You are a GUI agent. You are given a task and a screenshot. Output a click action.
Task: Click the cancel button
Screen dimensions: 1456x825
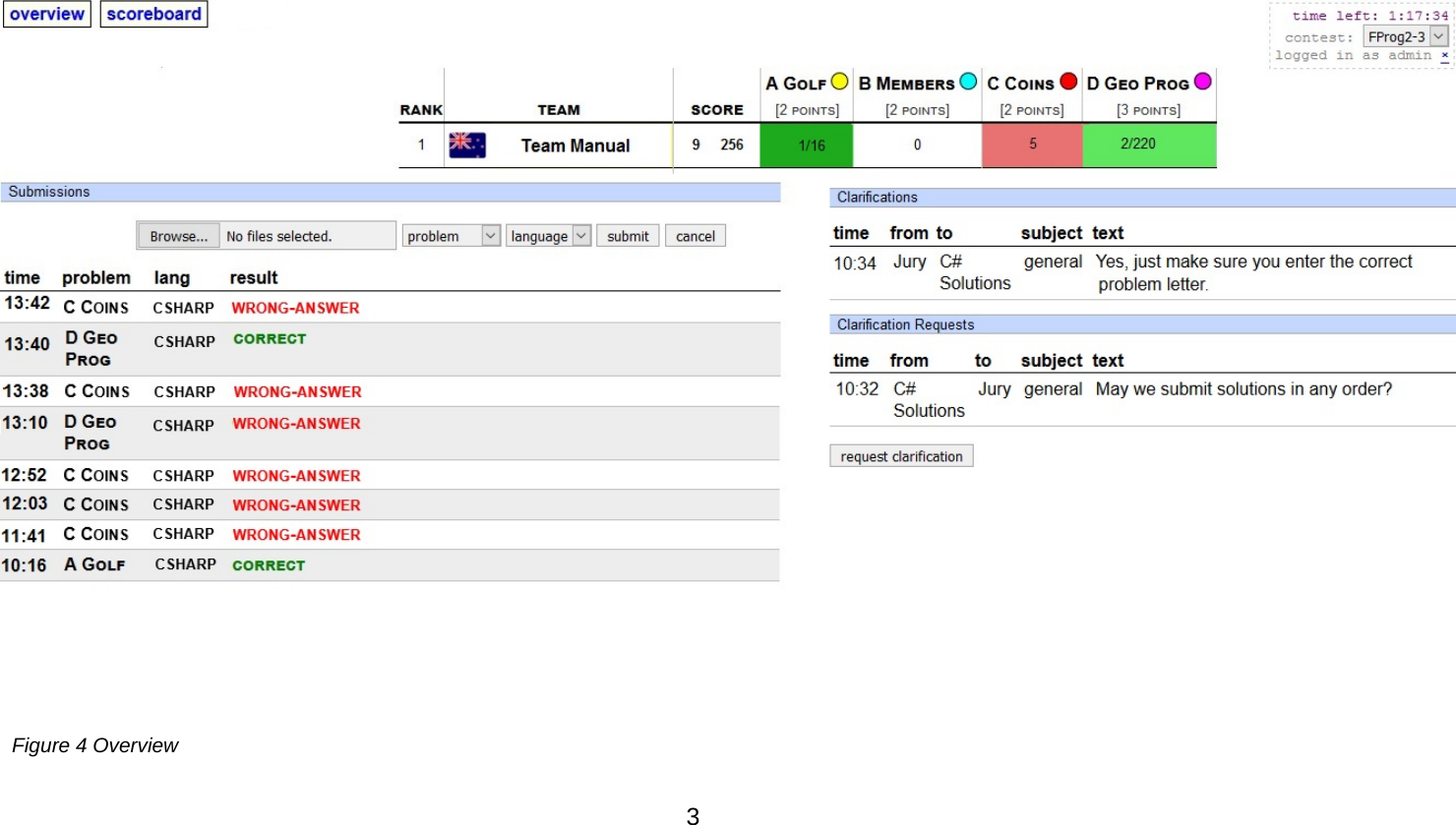tap(696, 236)
